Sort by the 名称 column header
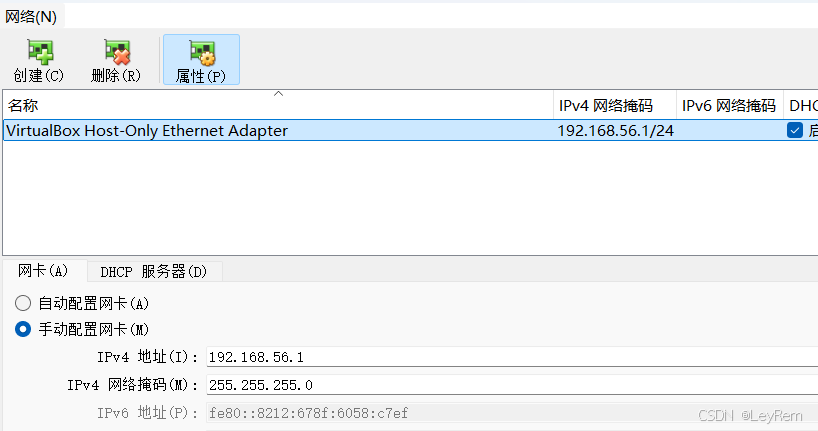Viewport: 818px width, 431px height. point(278,105)
